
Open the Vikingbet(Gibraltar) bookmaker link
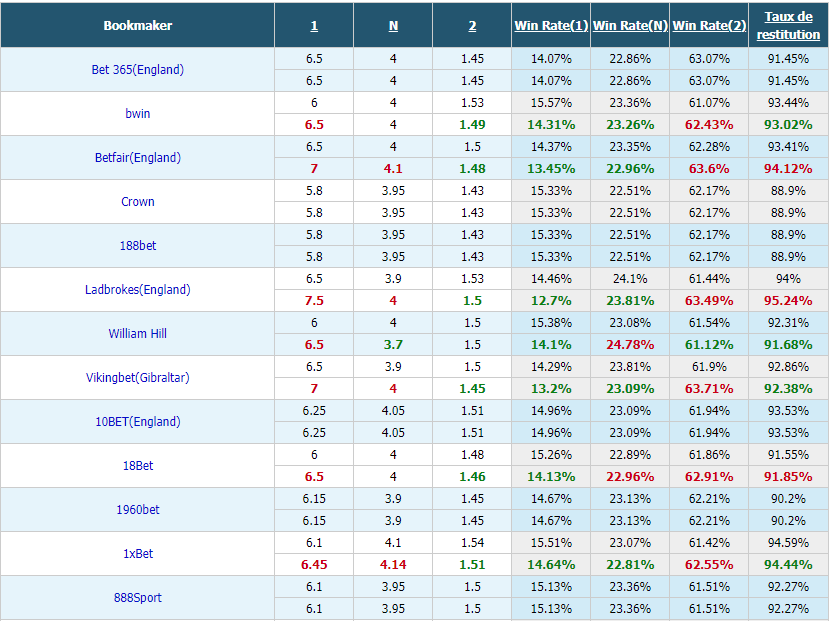click(137, 377)
